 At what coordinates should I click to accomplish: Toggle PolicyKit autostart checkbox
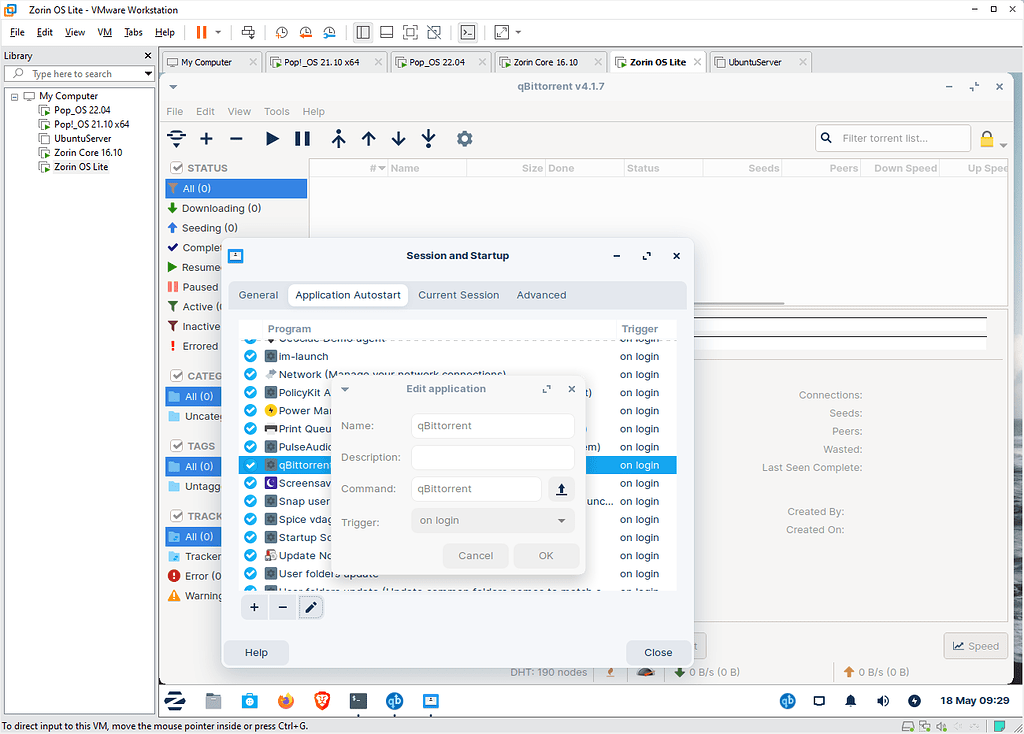250,392
